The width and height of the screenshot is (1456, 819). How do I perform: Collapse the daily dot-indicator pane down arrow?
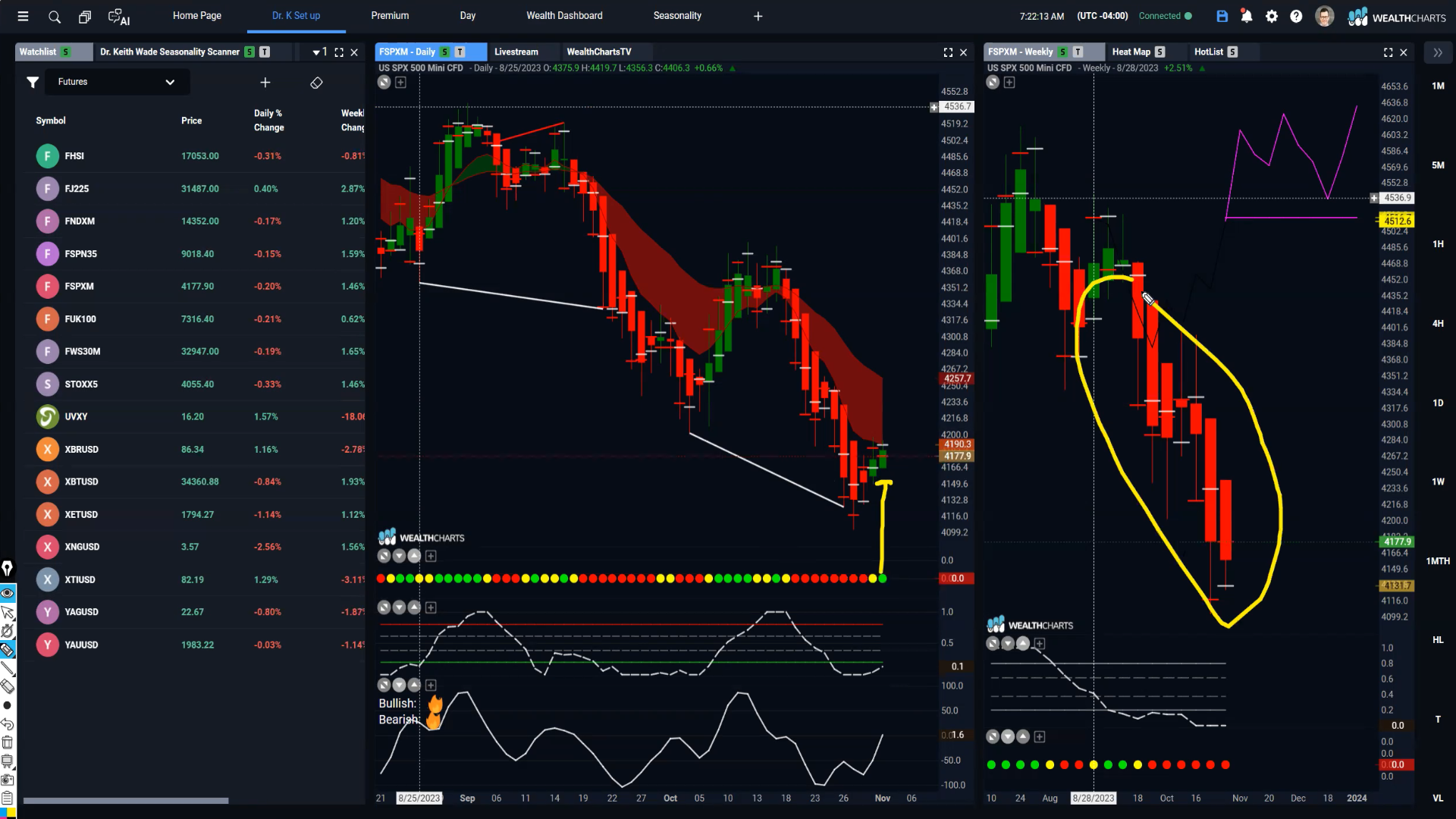[x=400, y=556]
